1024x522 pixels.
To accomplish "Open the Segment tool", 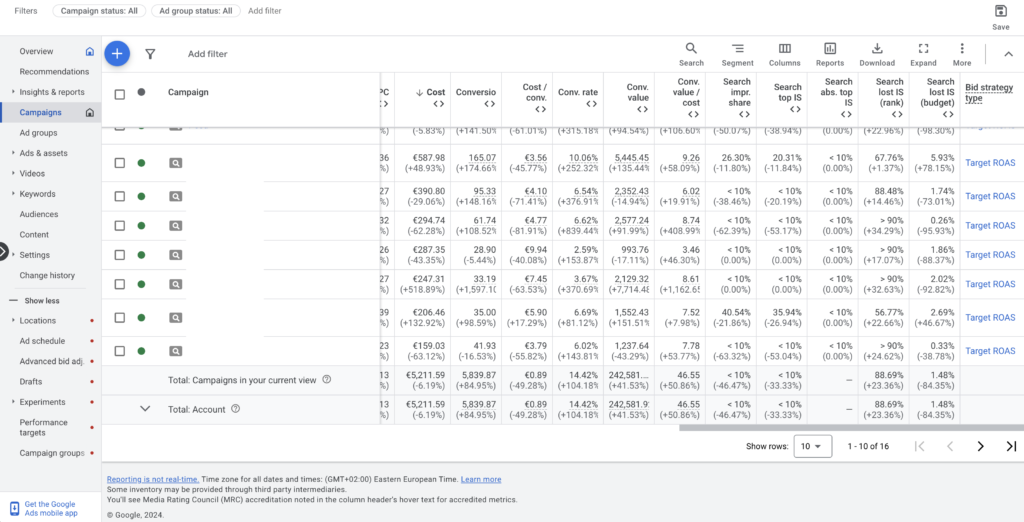I will click(737, 54).
